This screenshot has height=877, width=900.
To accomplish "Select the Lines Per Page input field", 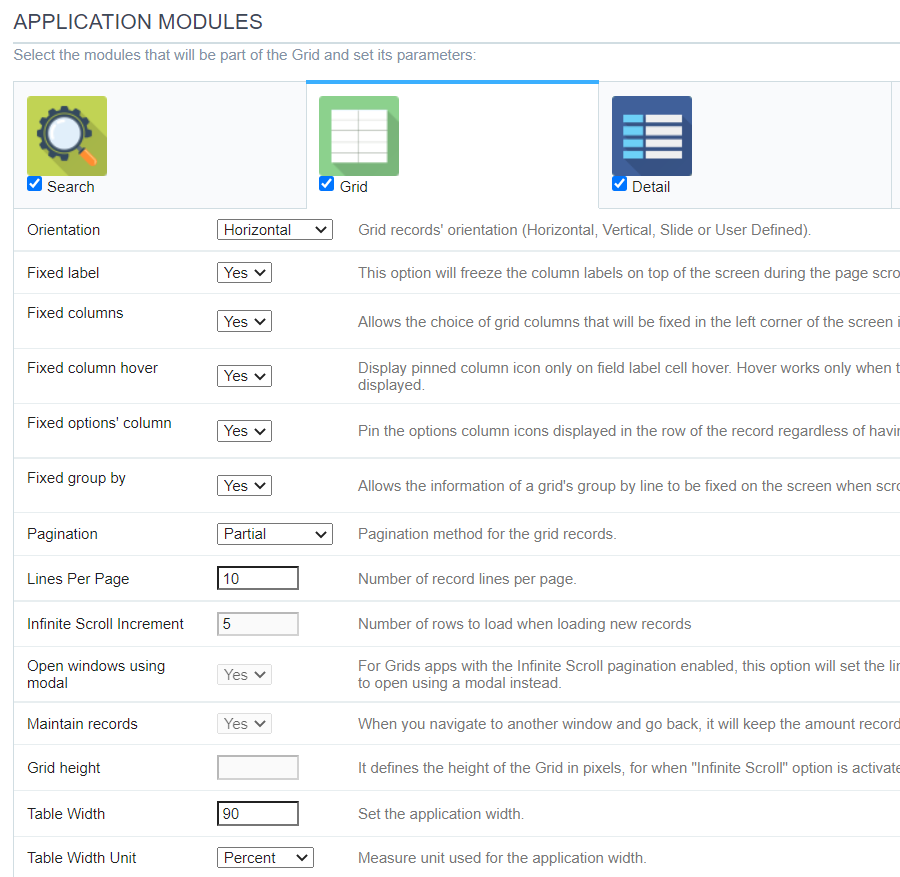I will pos(257,577).
